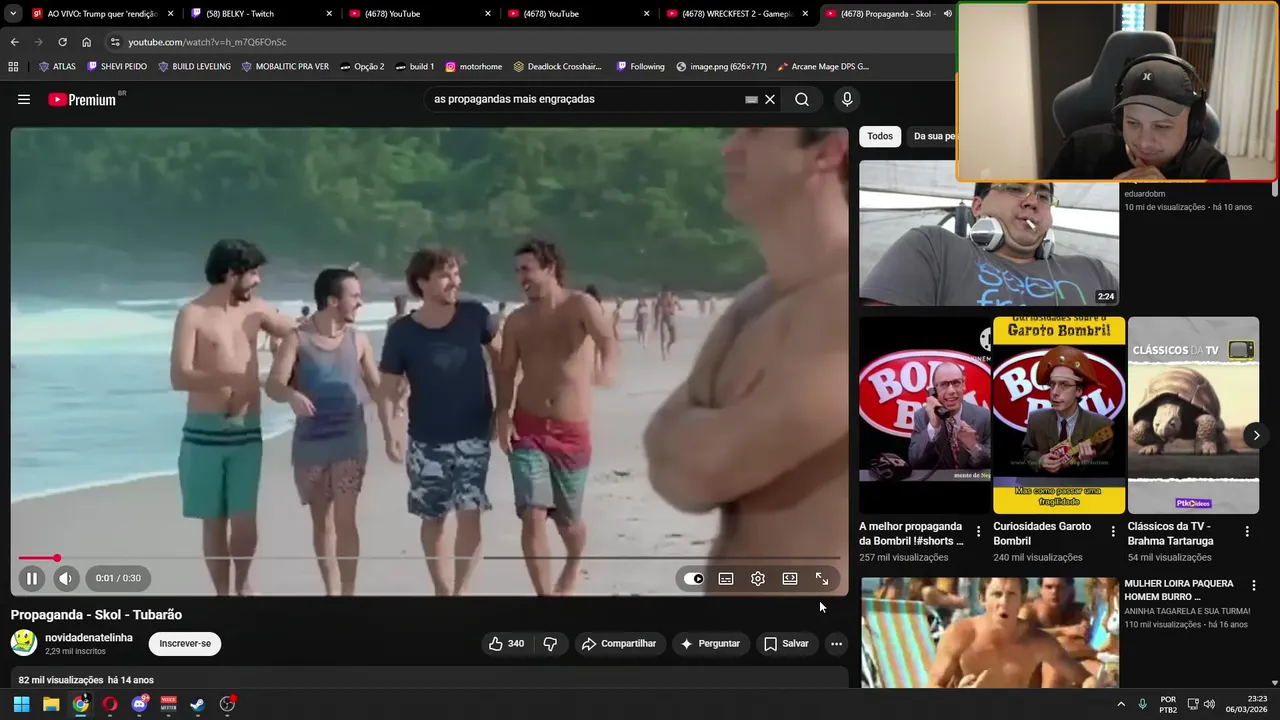Image resolution: width=1280 pixels, height=720 pixels.
Task: Like the video with 340 likes
Action: [x=505, y=644]
